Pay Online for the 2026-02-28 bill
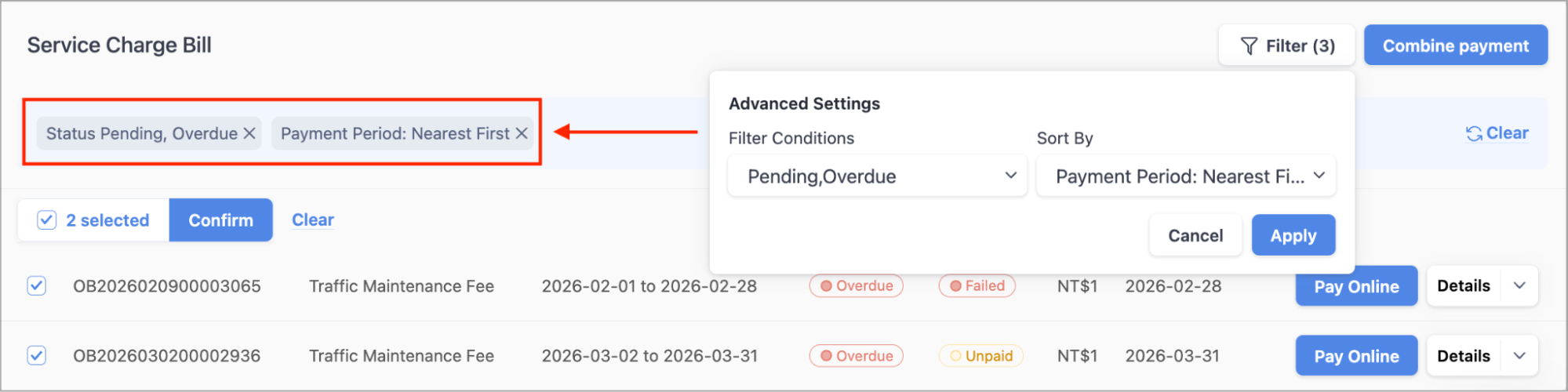1568x392 pixels. pos(1356,286)
